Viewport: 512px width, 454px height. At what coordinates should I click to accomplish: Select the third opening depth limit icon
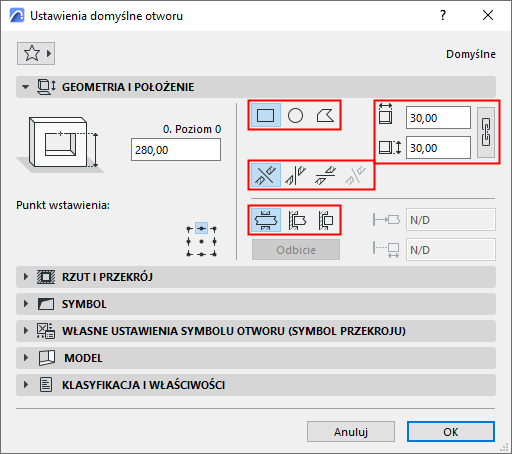pos(325,220)
